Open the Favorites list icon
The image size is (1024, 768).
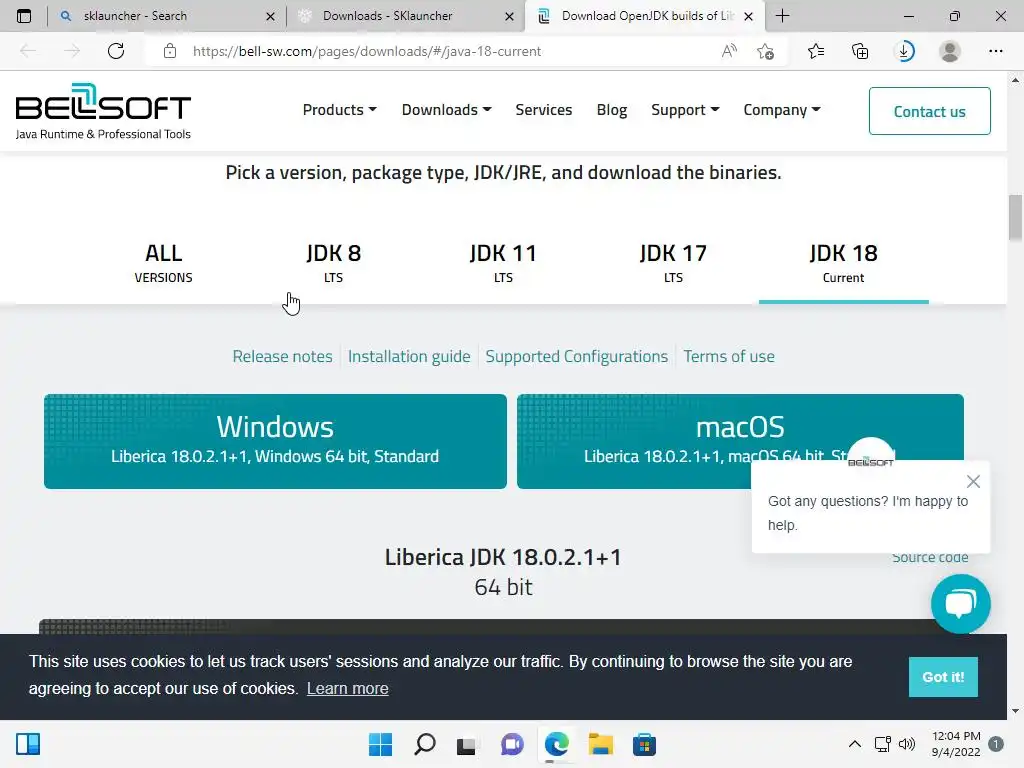816,51
